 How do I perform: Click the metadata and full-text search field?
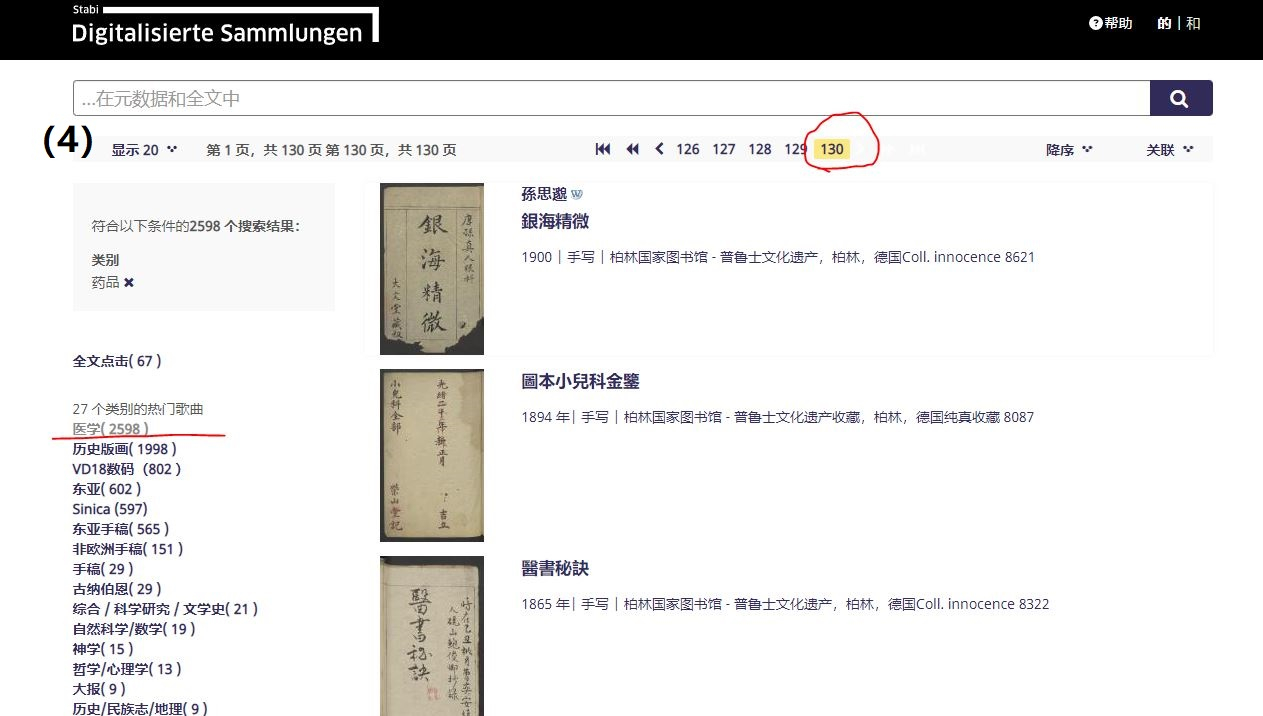tap(611, 98)
